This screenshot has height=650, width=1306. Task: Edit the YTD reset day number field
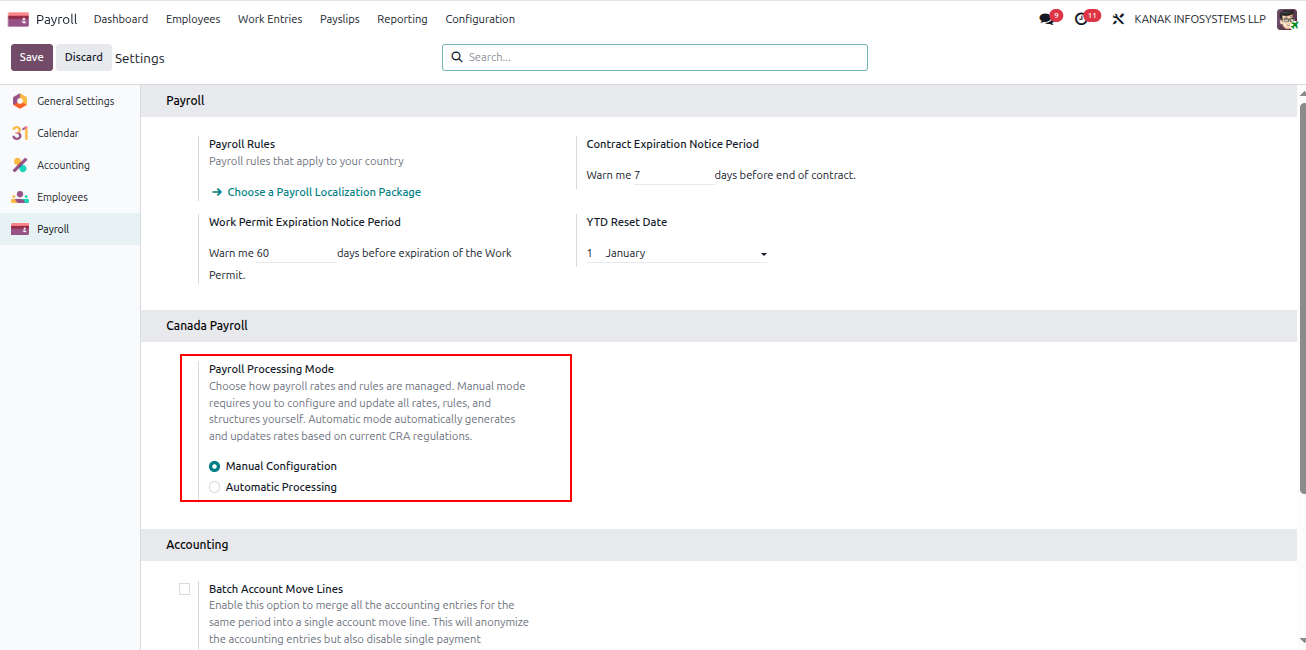pyautogui.click(x=593, y=253)
